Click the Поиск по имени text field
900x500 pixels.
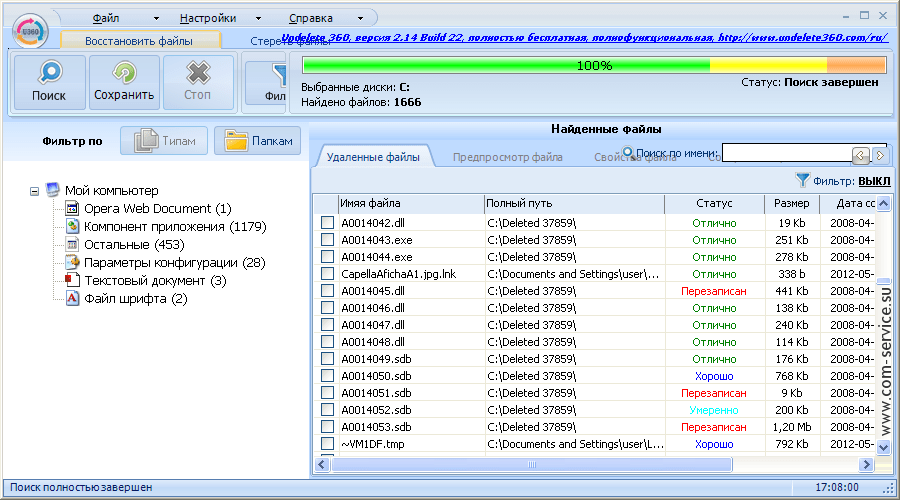coord(786,153)
